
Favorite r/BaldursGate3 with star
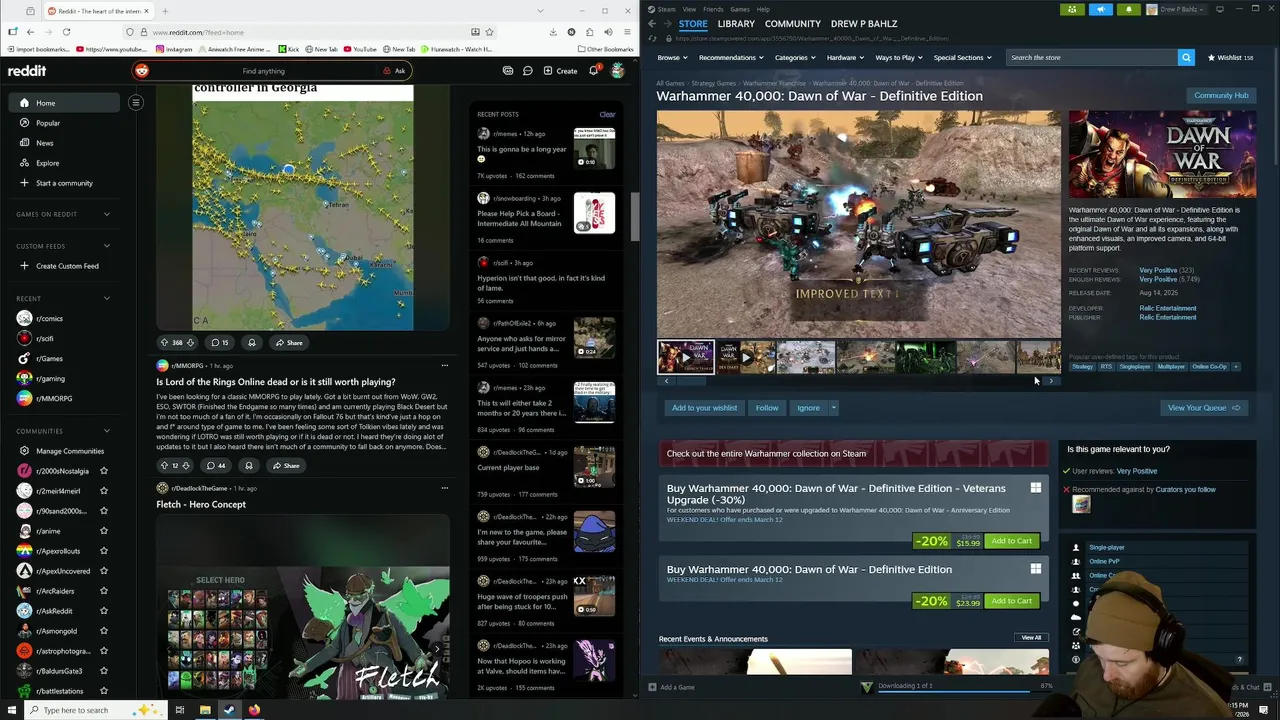(104, 671)
